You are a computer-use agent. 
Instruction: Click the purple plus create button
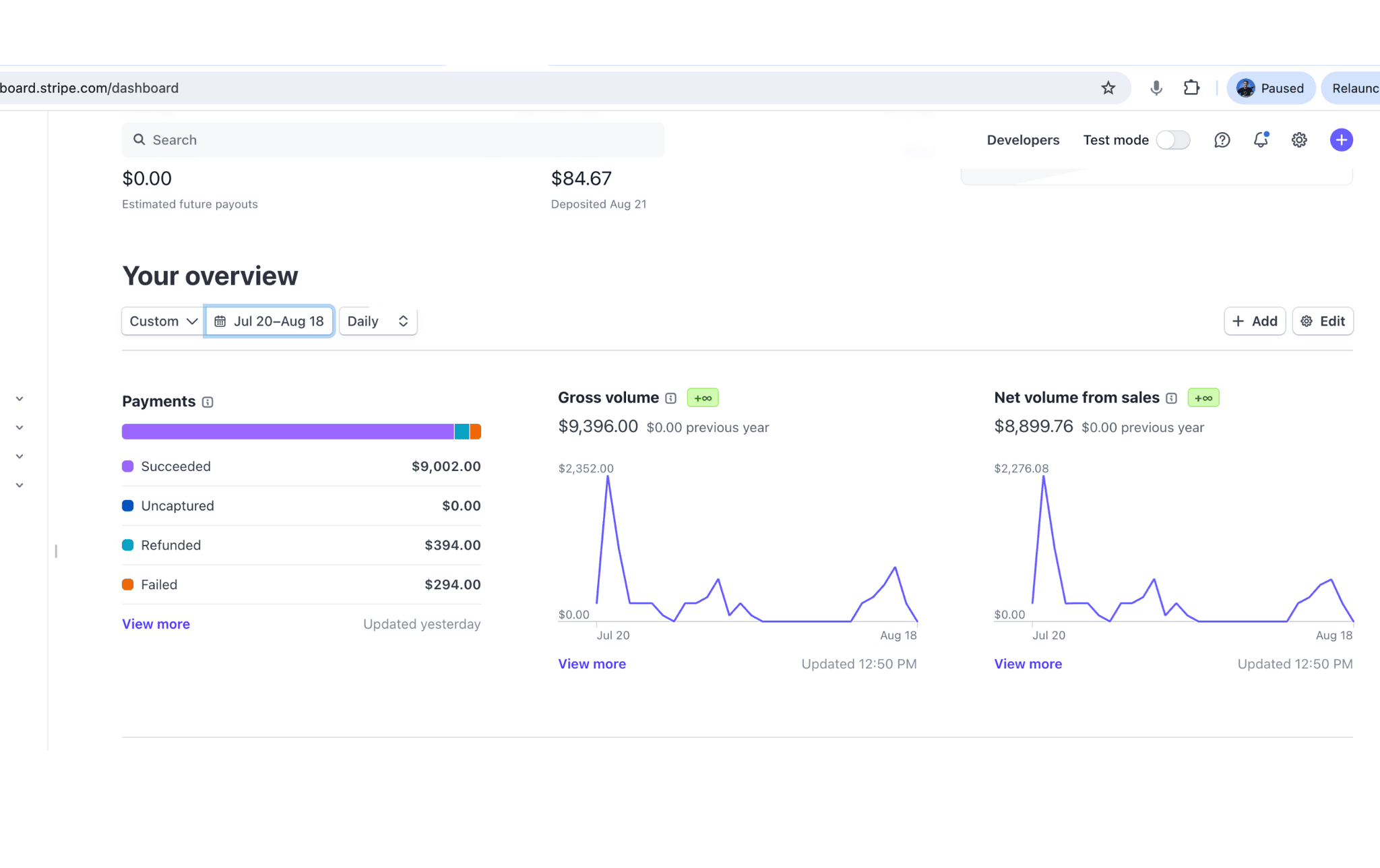click(x=1341, y=140)
